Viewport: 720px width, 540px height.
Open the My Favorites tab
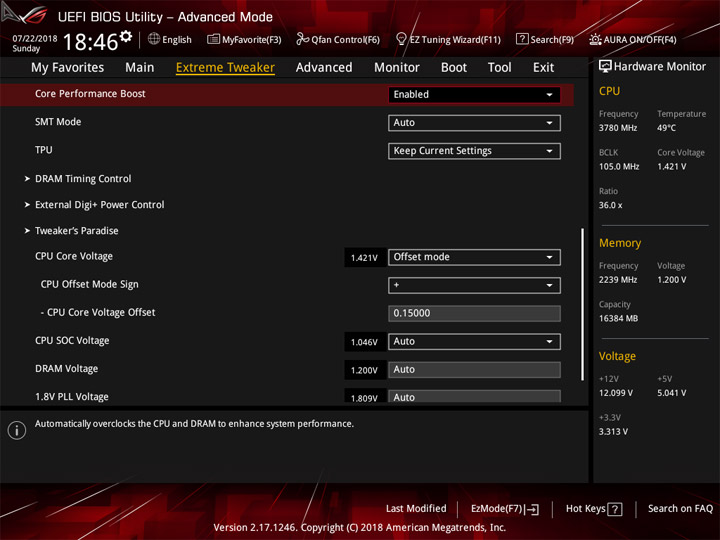click(x=68, y=68)
